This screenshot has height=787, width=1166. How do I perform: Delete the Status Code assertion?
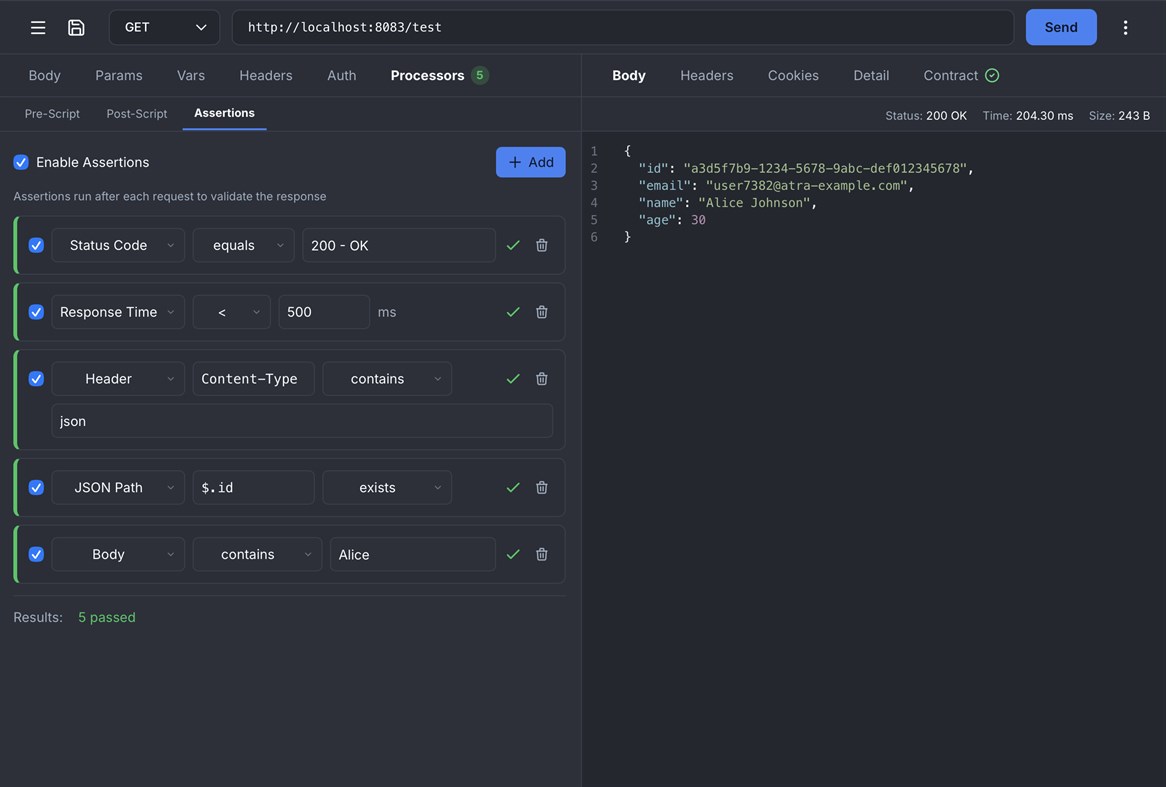point(541,245)
